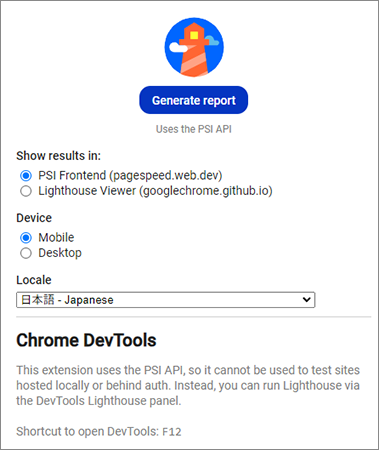379x450 pixels.
Task: Click the 'Show results in:' heading
Action: point(59,156)
